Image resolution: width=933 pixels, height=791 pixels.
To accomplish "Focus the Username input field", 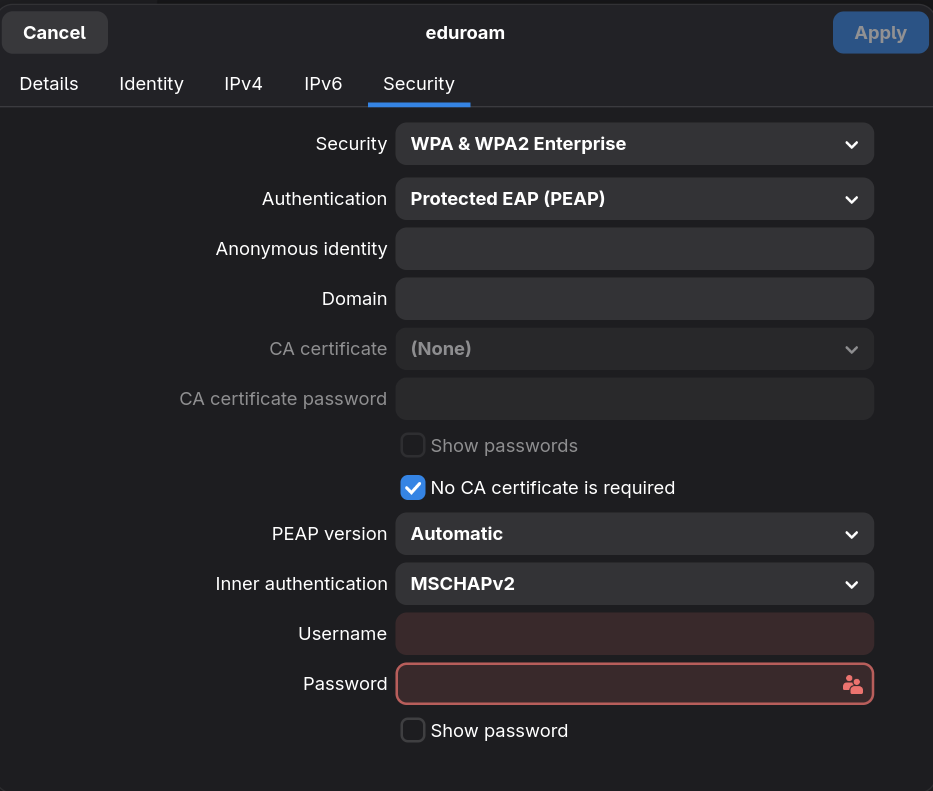I will coord(634,634).
